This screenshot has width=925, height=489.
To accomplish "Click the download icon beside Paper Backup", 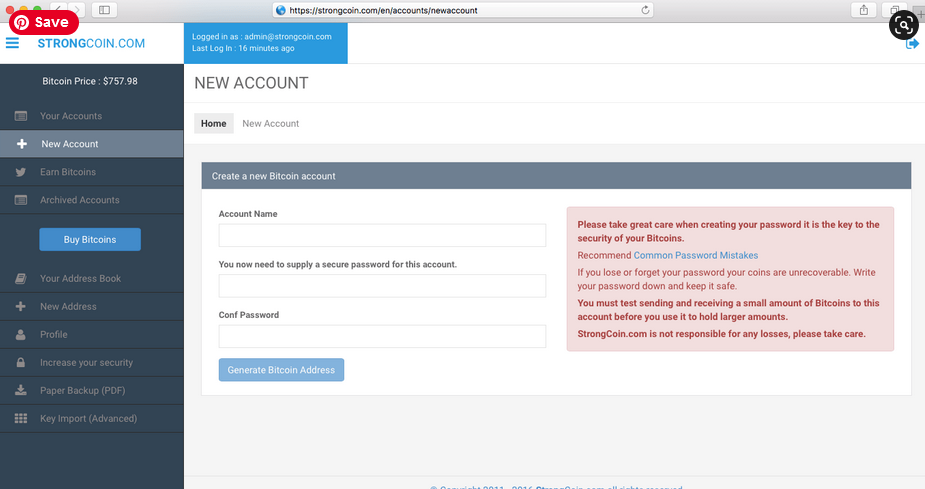I will (21, 390).
